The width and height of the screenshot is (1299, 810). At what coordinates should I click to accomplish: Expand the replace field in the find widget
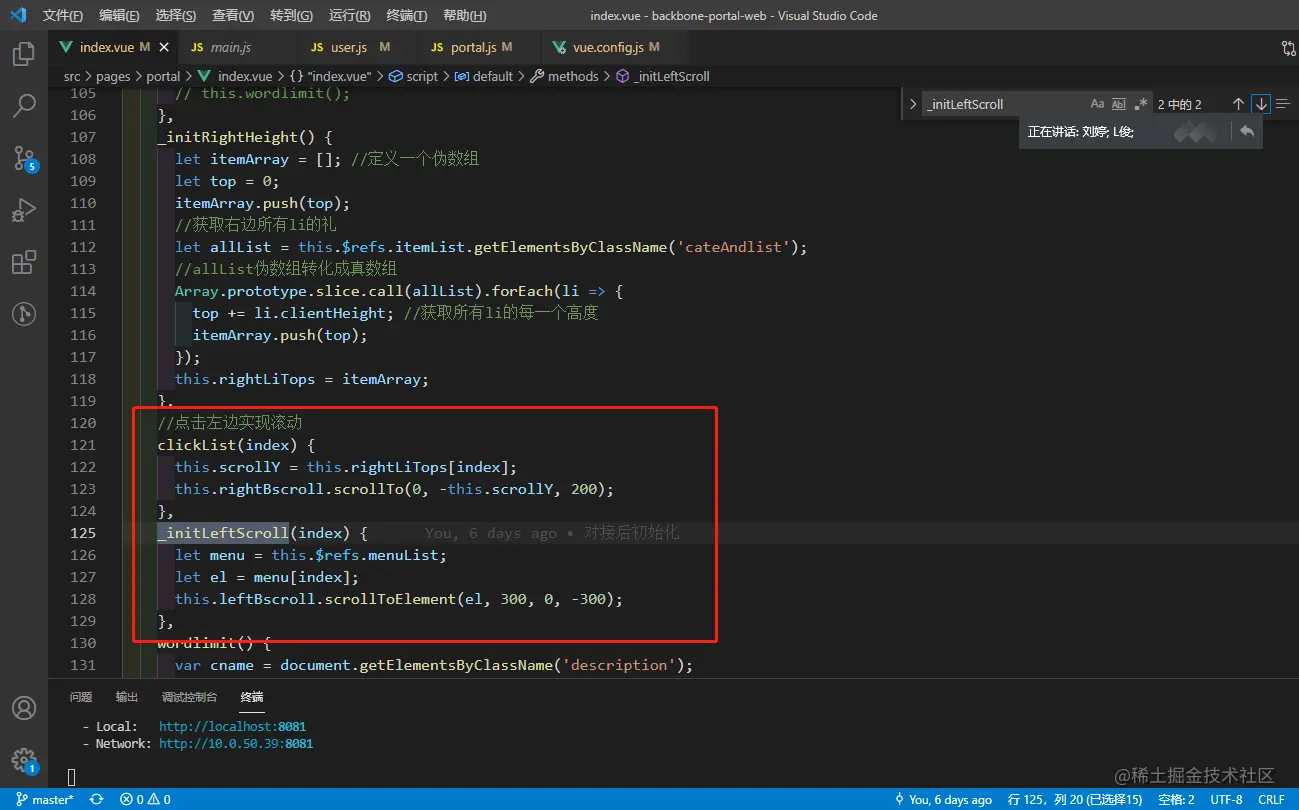coord(912,104)
